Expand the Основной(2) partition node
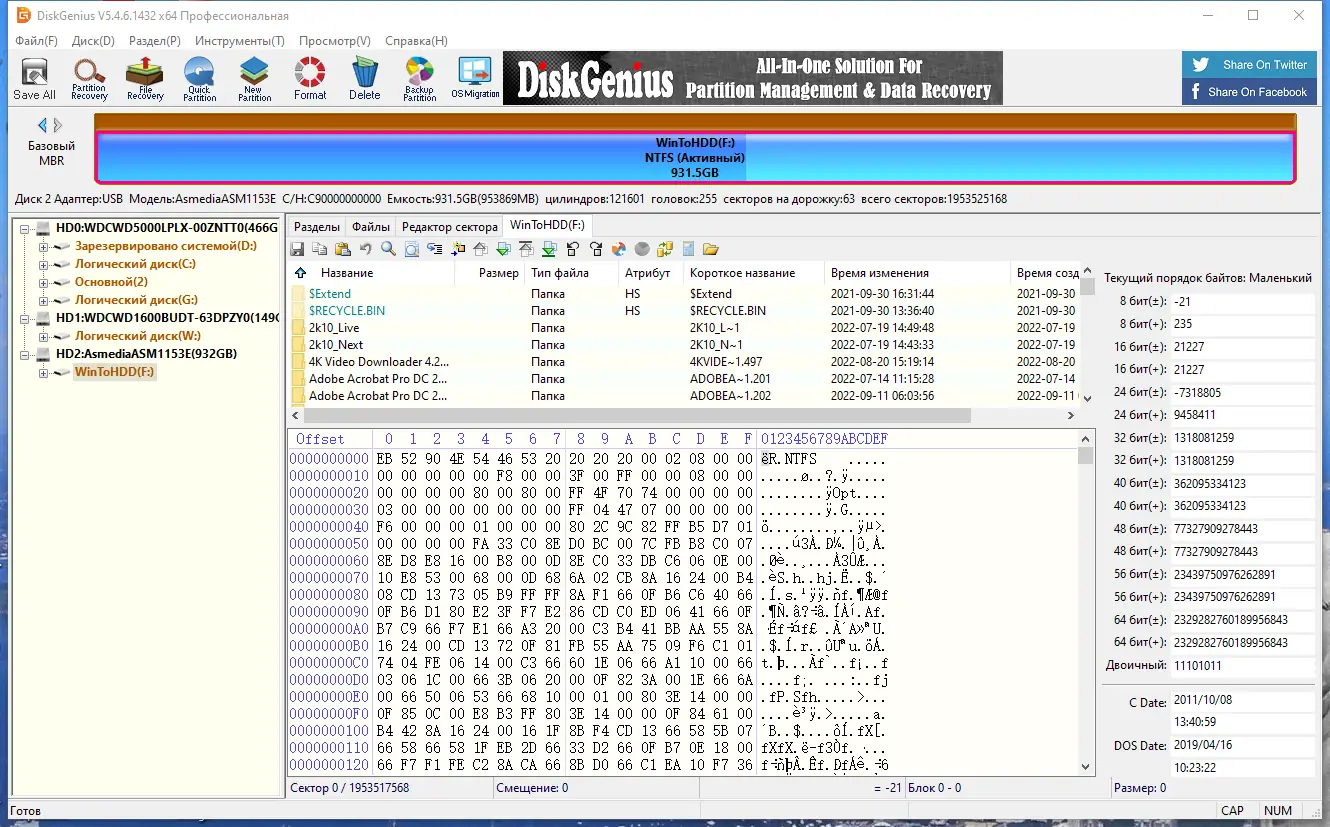The width and height of the screenshot is (1330, 827). [x=43, y=282]
